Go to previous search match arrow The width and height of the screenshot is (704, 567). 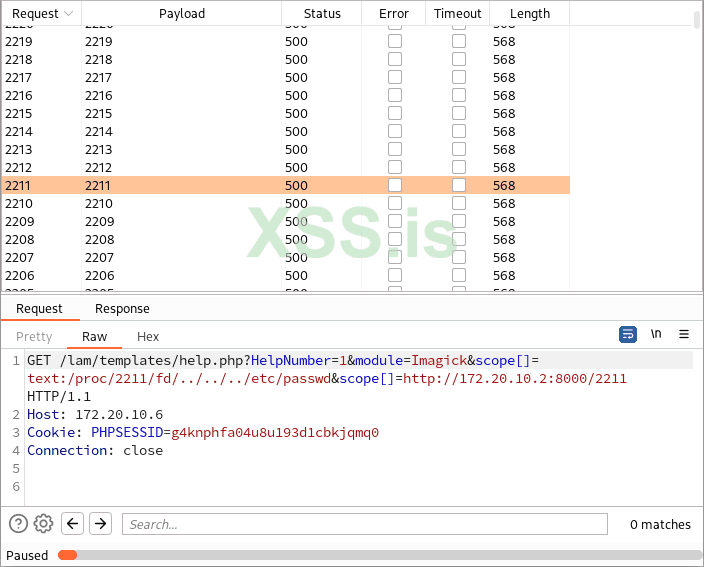click(x=72, y=523)
